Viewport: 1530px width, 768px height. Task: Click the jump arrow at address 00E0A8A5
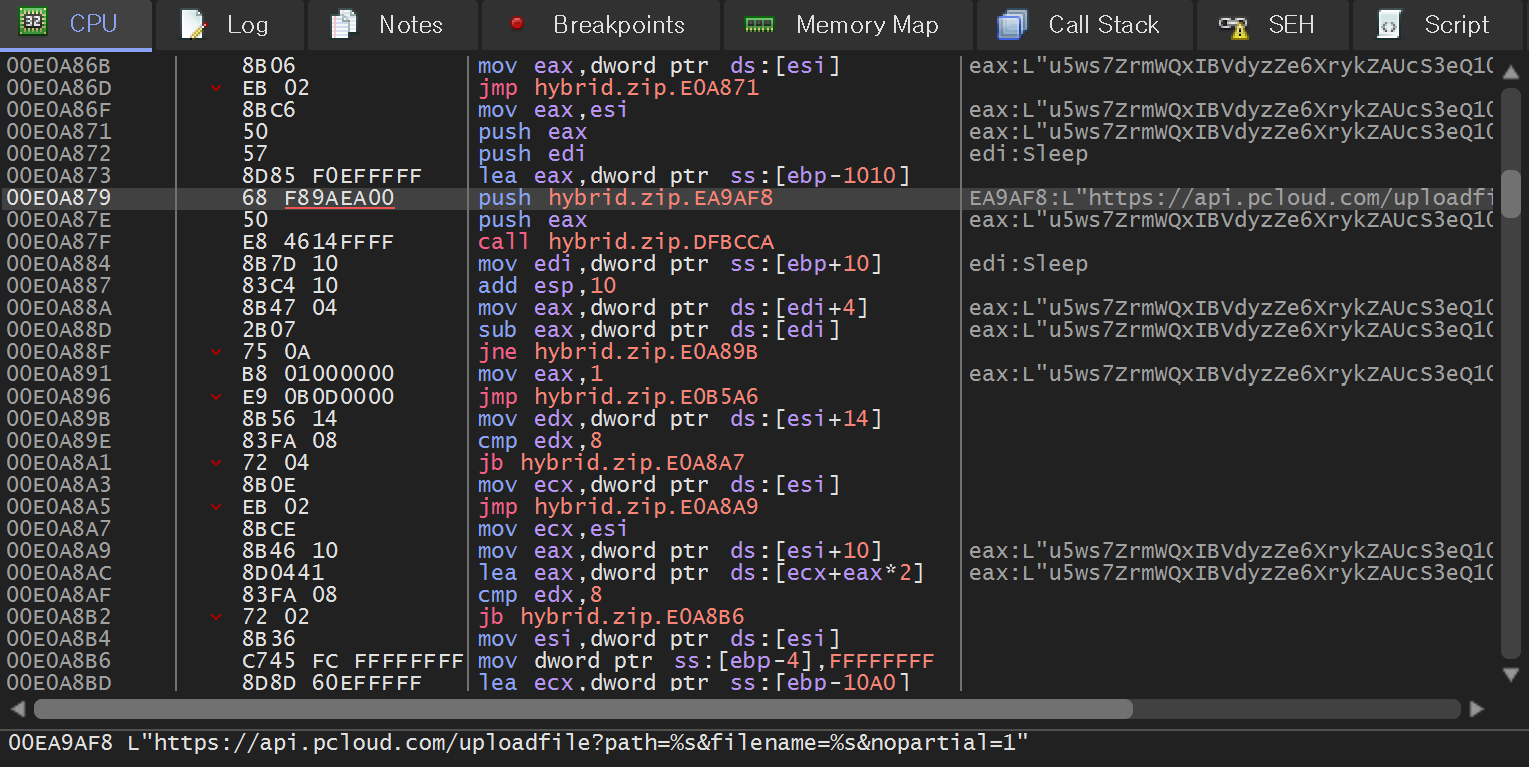click(216, 507)
